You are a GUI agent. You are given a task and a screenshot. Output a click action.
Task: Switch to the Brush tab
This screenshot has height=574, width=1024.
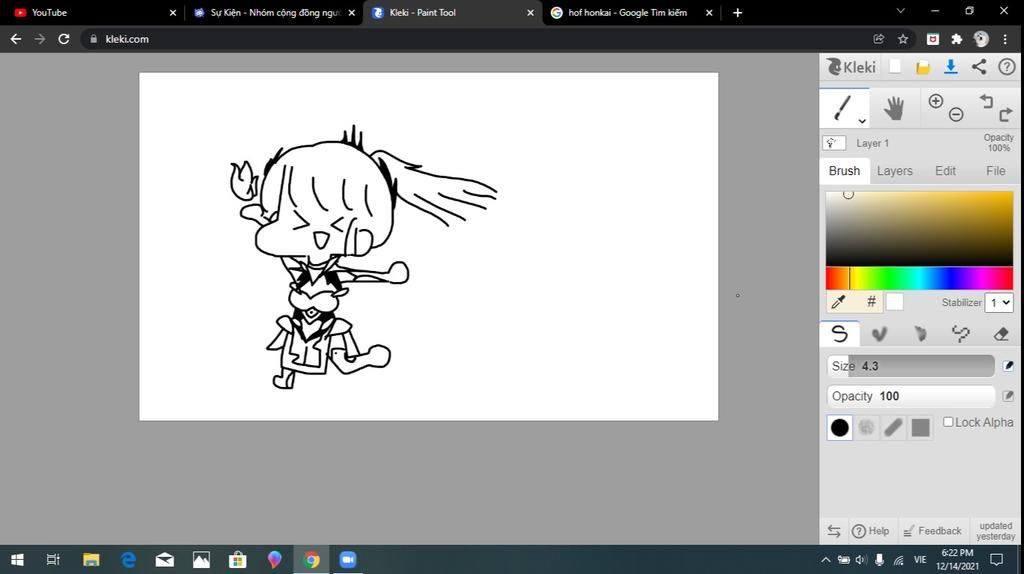(844, 171)
